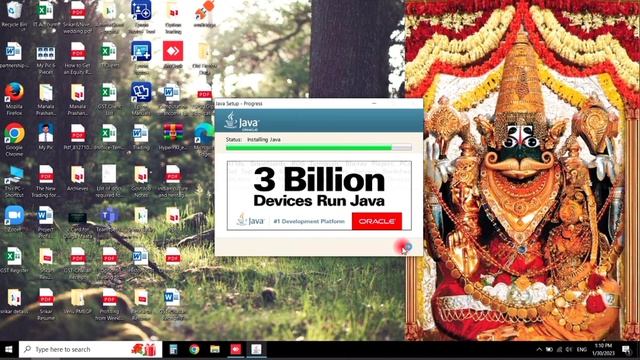Open the volume icon in system tray
This screenshot has height=360, width=640.
(569, 349)
